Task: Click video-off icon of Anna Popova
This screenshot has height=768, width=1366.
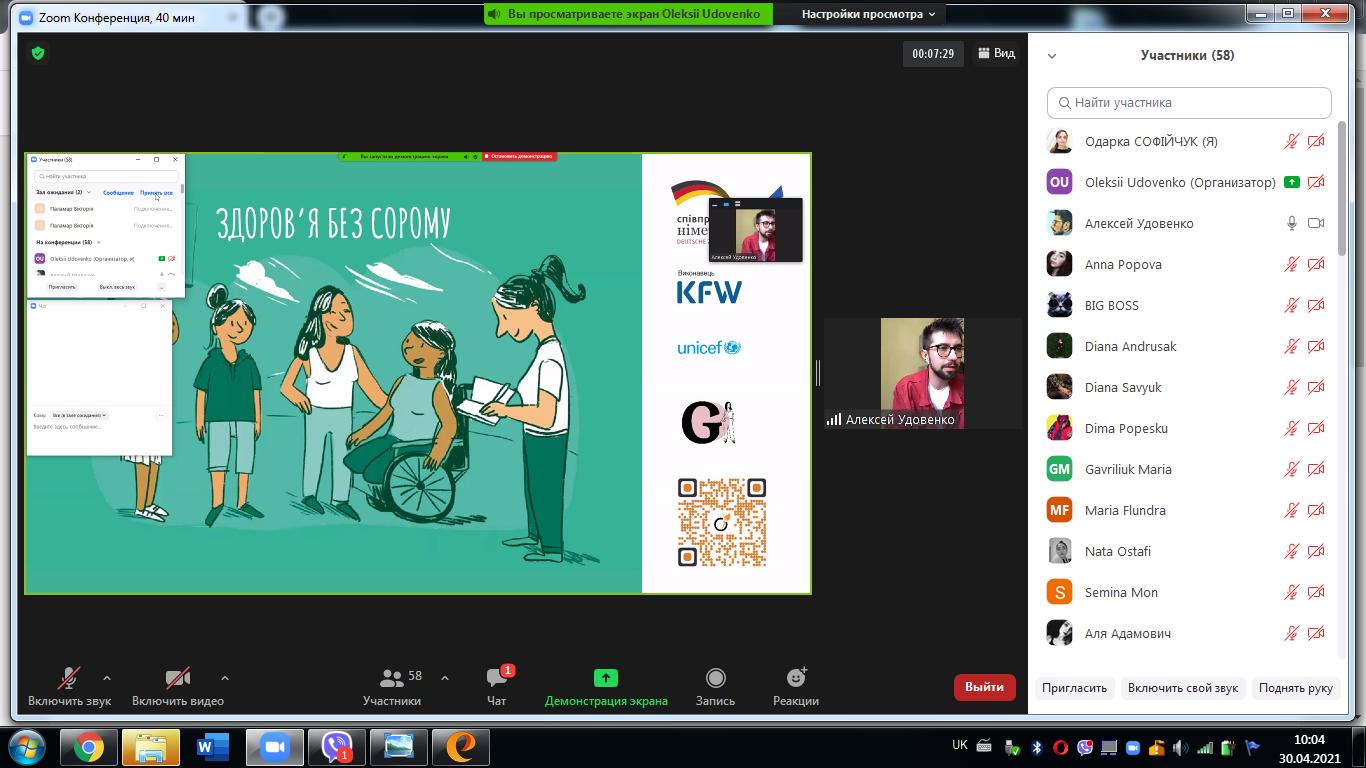Action: pyautogui.click(x=1316, y=264)
